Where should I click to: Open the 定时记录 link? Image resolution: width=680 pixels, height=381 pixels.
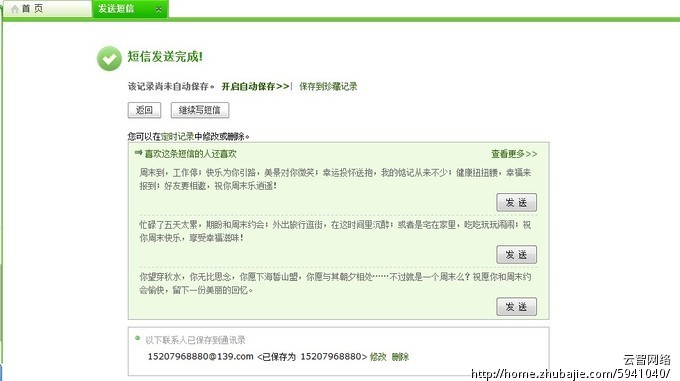[x=177, y=137]
